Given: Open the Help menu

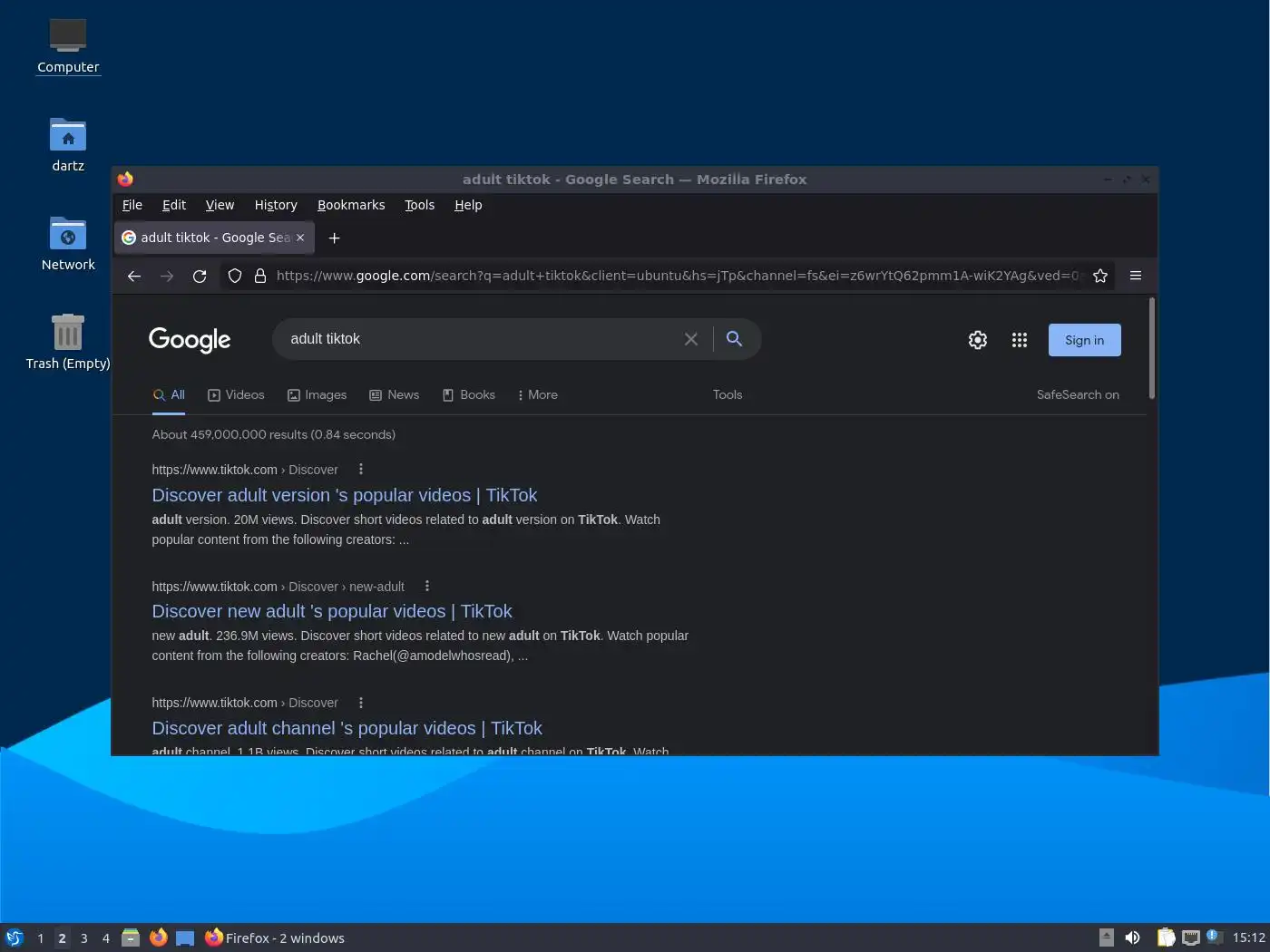Looking at the screenshot, I should tap(468, 205).
